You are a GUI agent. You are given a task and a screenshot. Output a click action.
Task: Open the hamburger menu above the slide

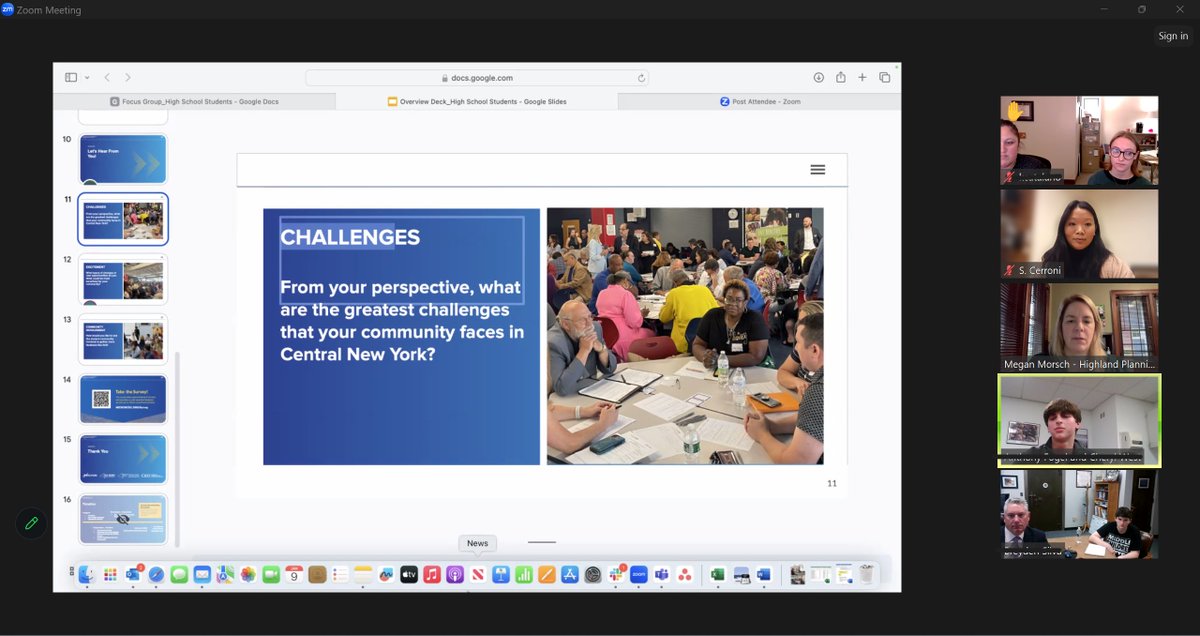tap(818, 170)
